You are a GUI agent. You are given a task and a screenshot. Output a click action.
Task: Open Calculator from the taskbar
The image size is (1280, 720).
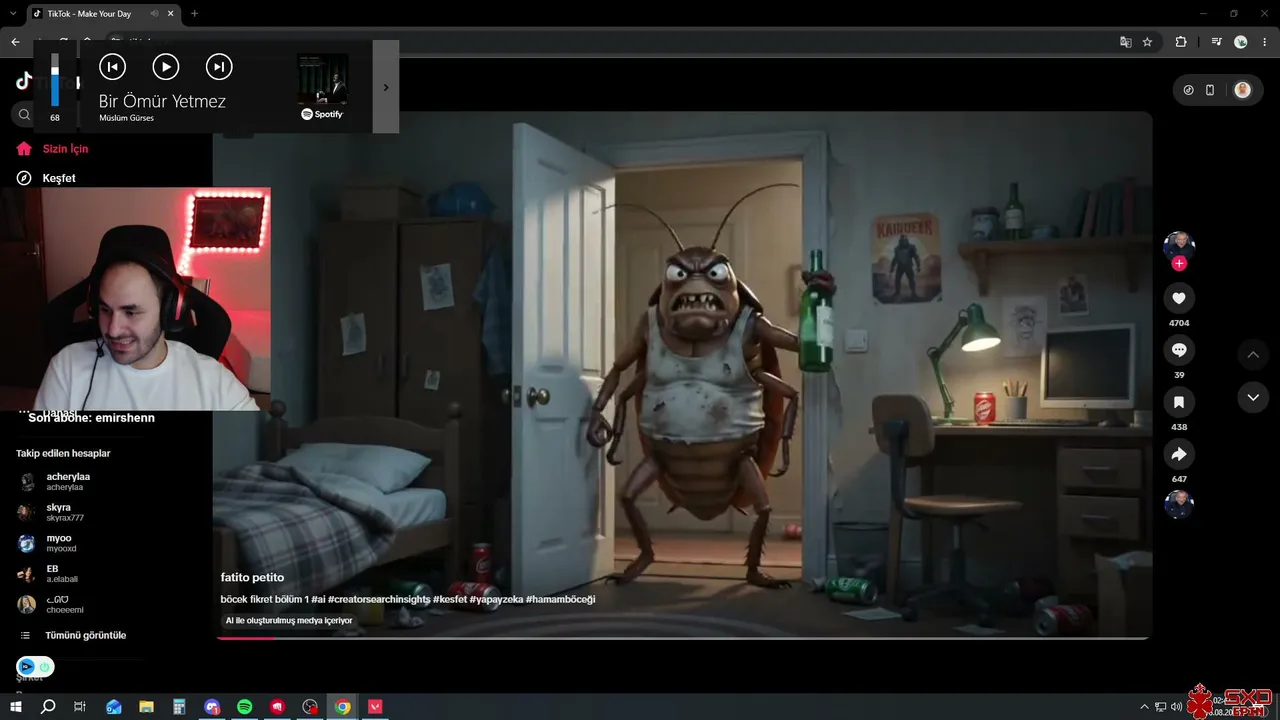pos(179,707)
